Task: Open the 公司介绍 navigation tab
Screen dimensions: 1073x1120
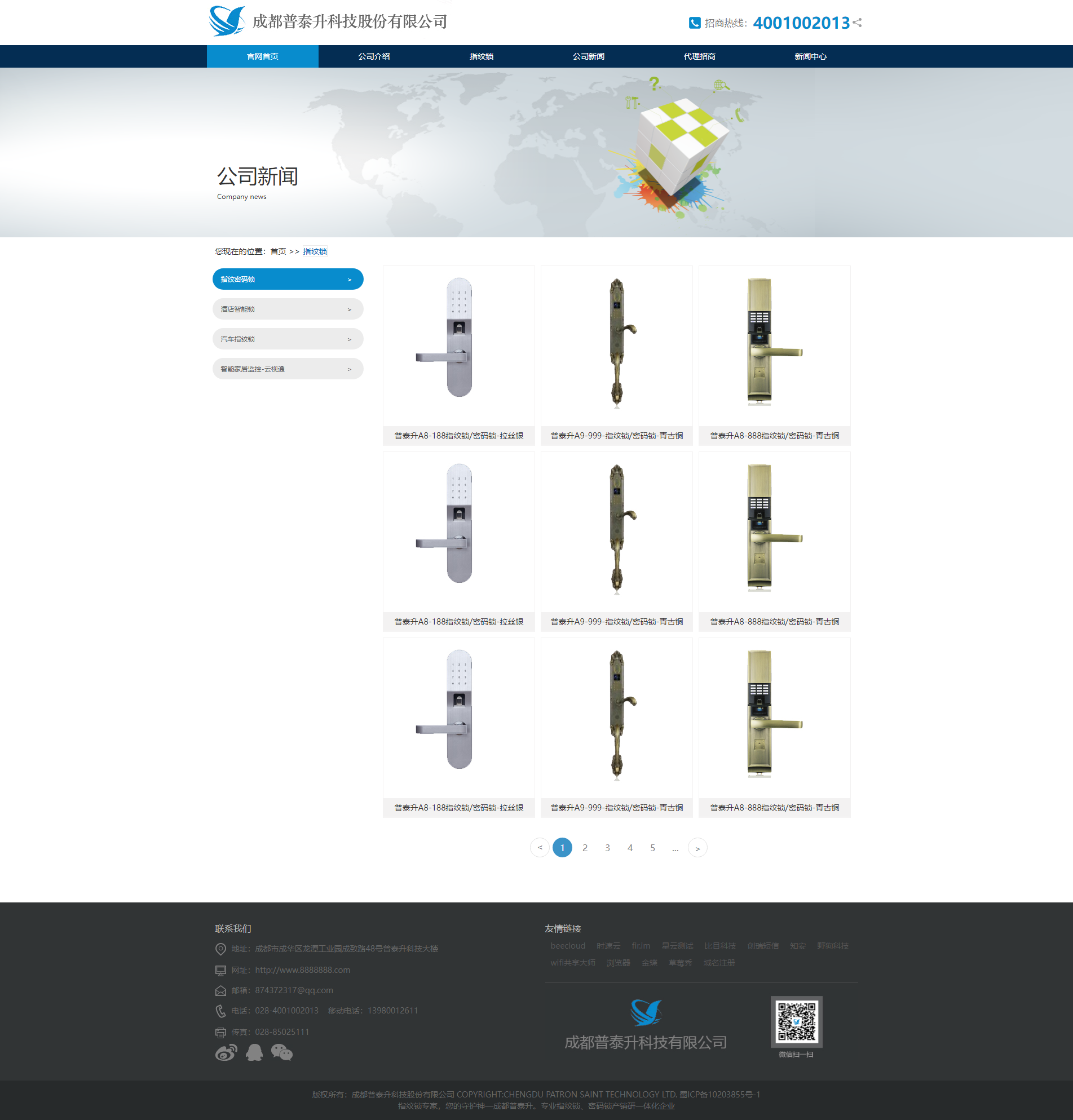Action: [x=374, y=56]
